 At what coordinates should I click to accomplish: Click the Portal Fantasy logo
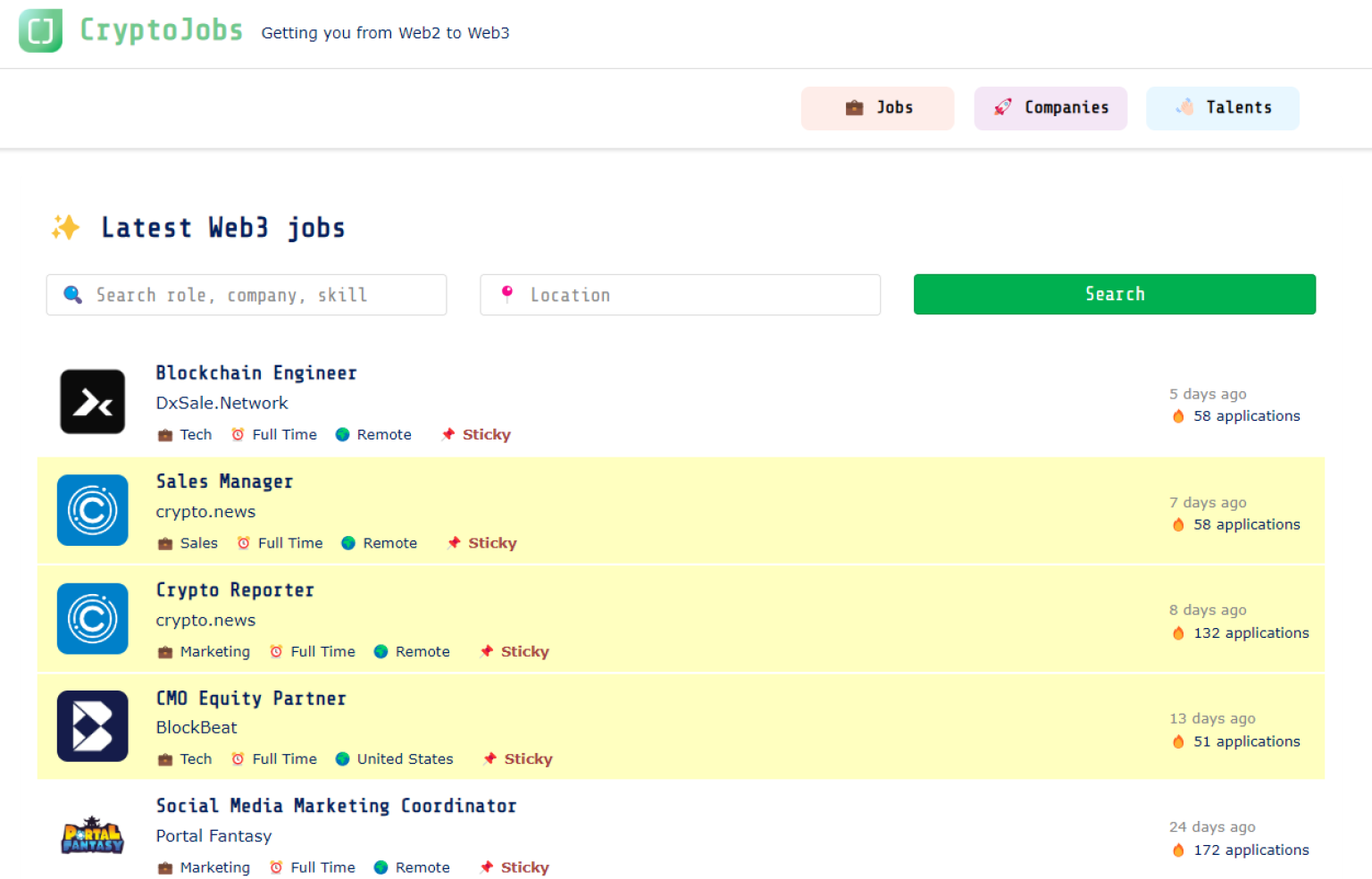[x=92, y=835]
